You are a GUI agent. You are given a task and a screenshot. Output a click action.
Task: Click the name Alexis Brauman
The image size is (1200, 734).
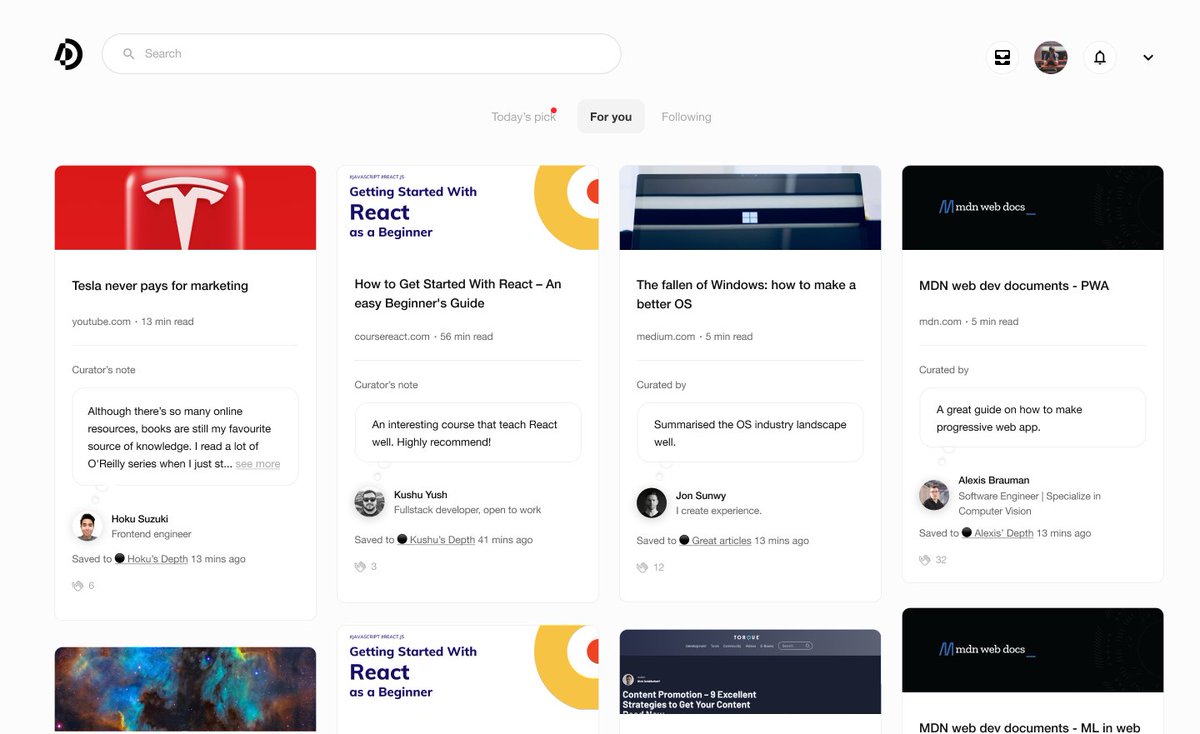click(x=994, y=480)
